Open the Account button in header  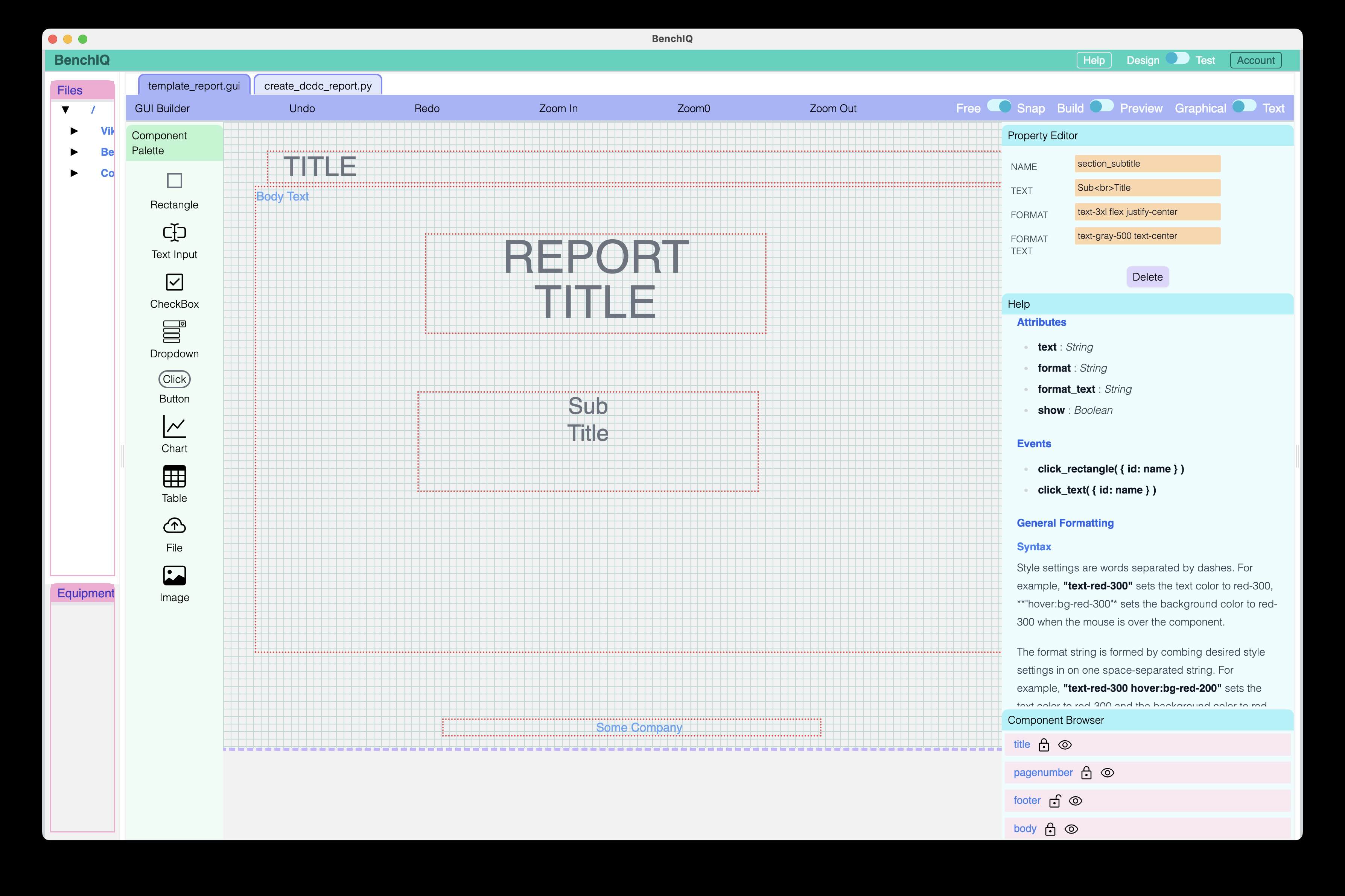[1255, 60]
